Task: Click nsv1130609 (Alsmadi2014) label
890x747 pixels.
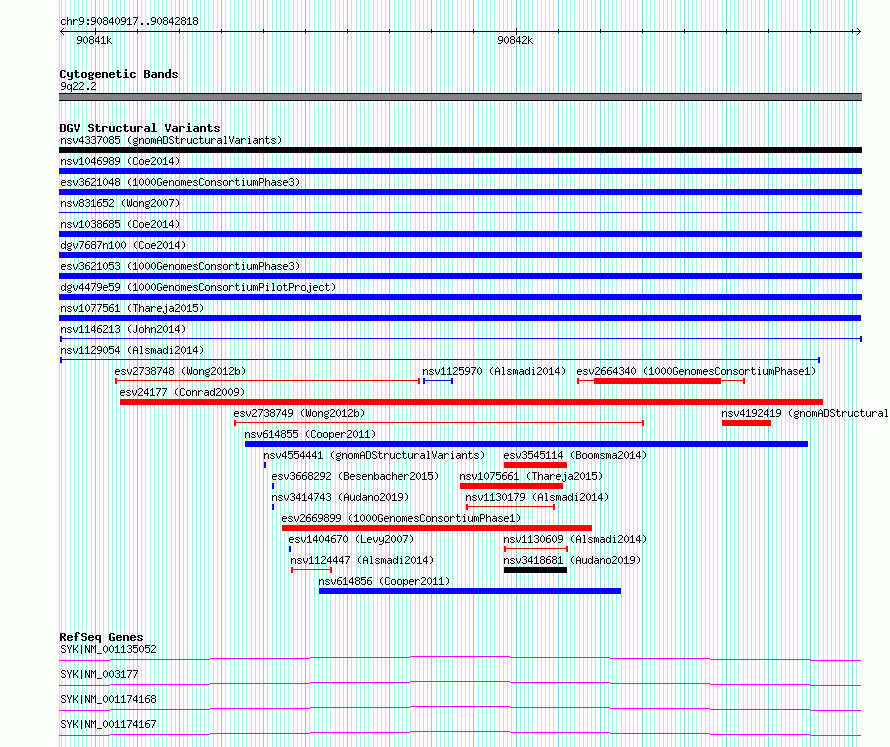Action: (575, 539)
